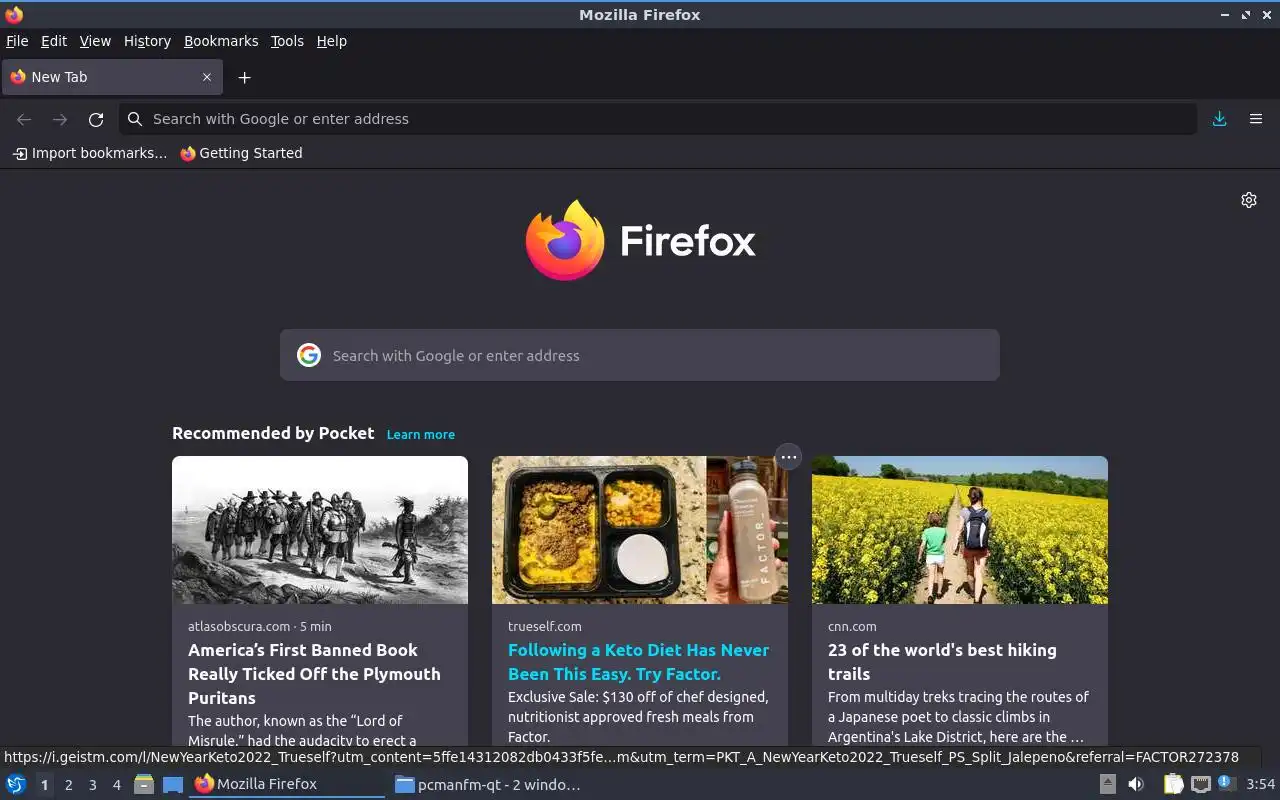This screenshot has height=800, width=1280.
Task: Open the Bookmarks menu
Action: [221, 41]
